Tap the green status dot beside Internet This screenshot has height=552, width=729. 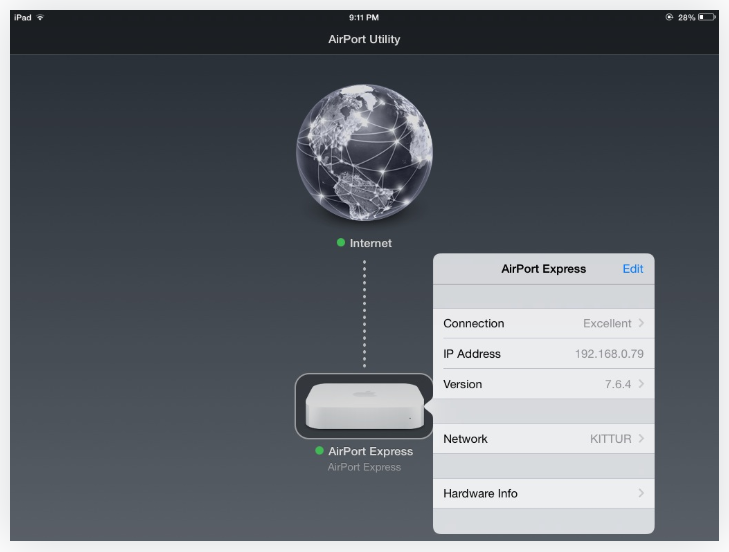(341, 242)
